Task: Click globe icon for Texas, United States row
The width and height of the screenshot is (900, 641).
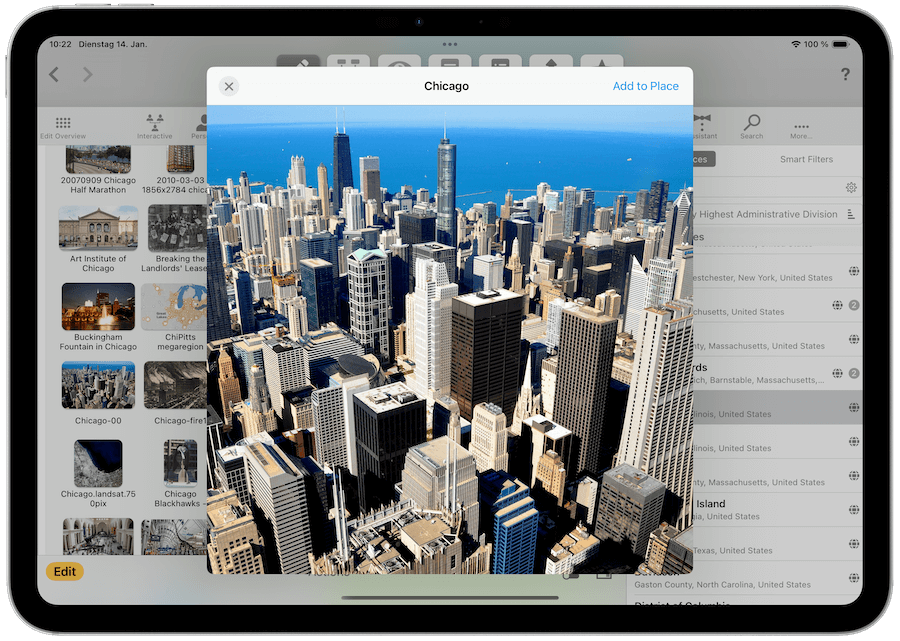Action: (854, 543)
